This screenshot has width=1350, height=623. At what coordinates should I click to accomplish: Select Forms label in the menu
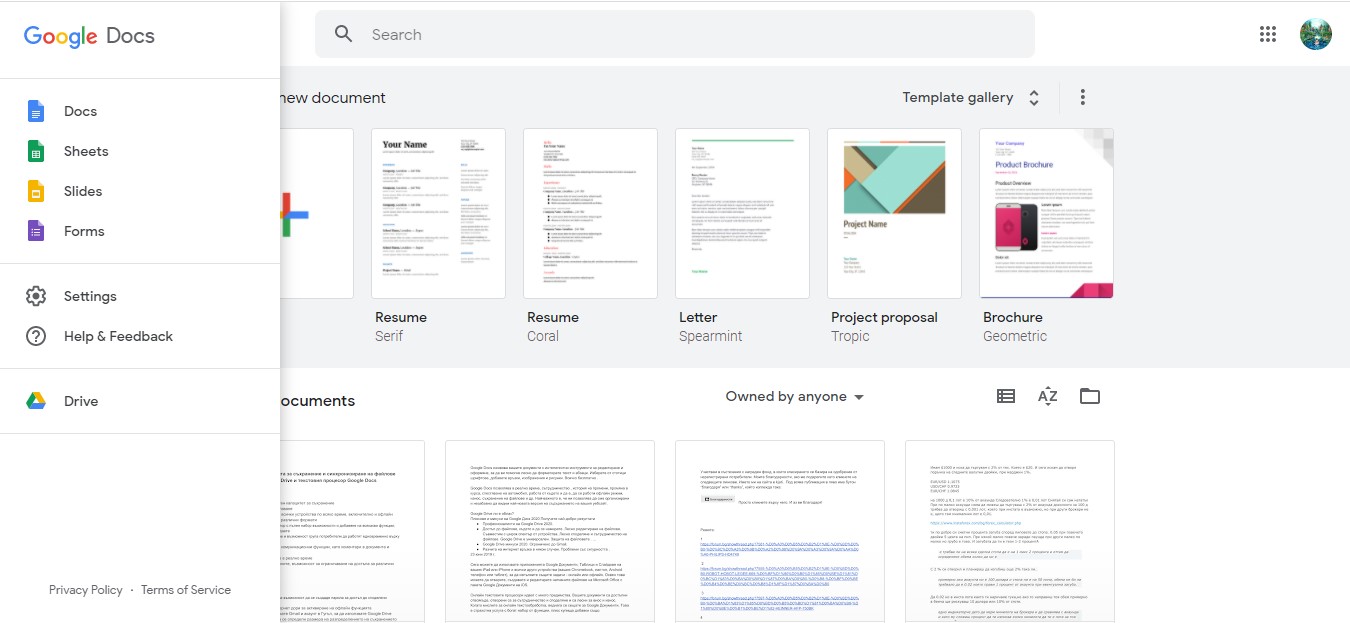point(84,231)
